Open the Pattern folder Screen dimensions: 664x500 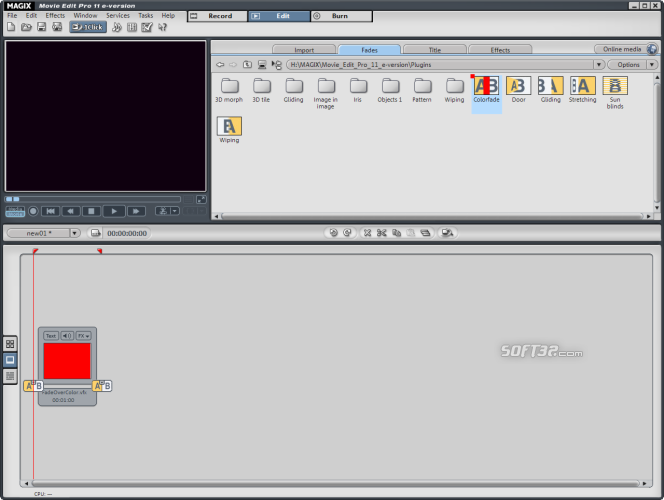point(422,90)
